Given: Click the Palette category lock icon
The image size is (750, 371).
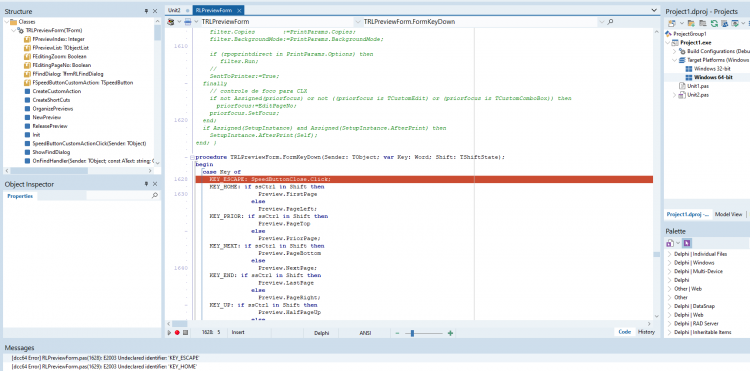Looking at the screenshot, I should coord(671,243).
